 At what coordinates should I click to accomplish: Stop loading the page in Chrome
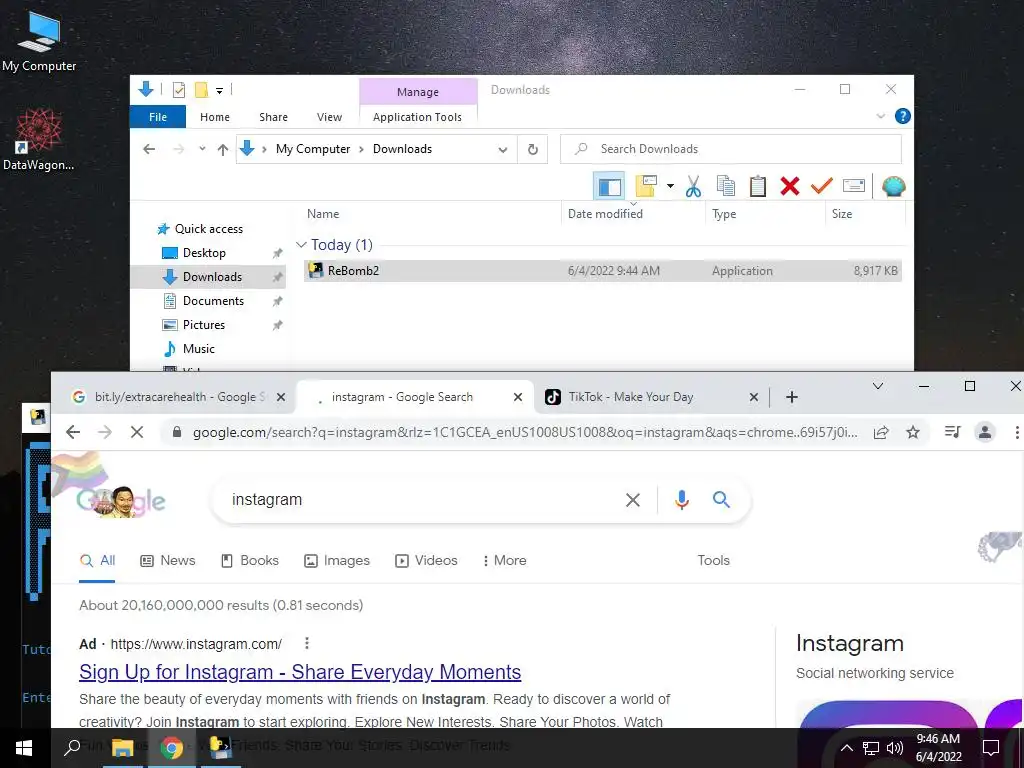136,432
